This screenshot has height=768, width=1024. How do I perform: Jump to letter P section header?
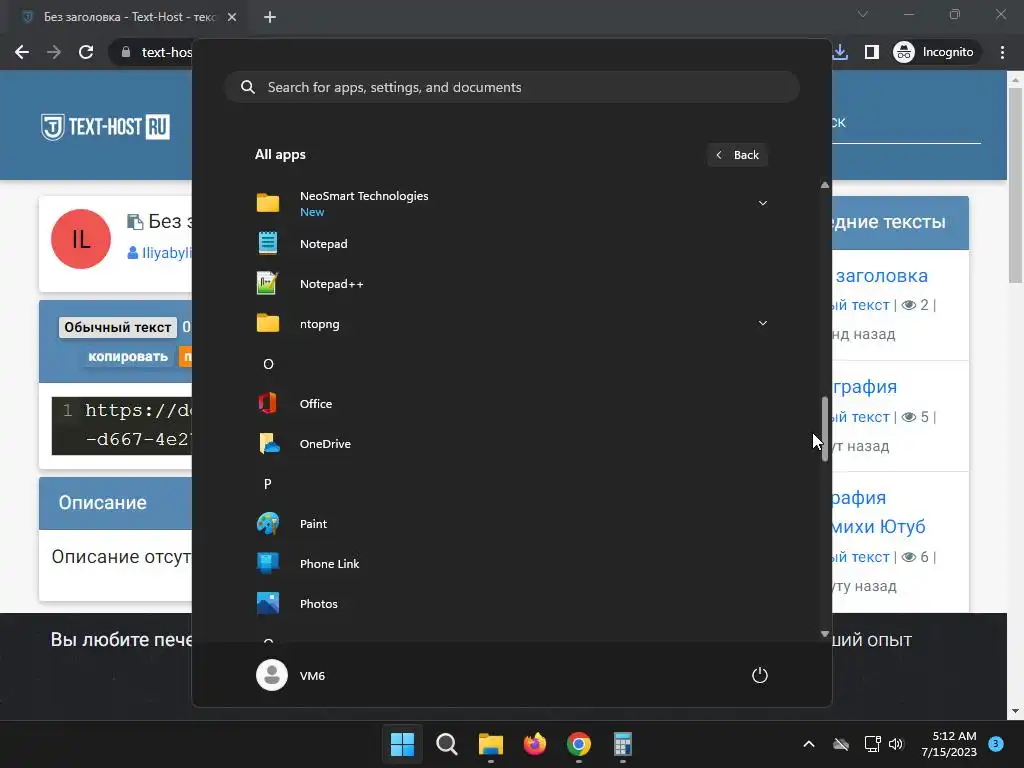268,484
